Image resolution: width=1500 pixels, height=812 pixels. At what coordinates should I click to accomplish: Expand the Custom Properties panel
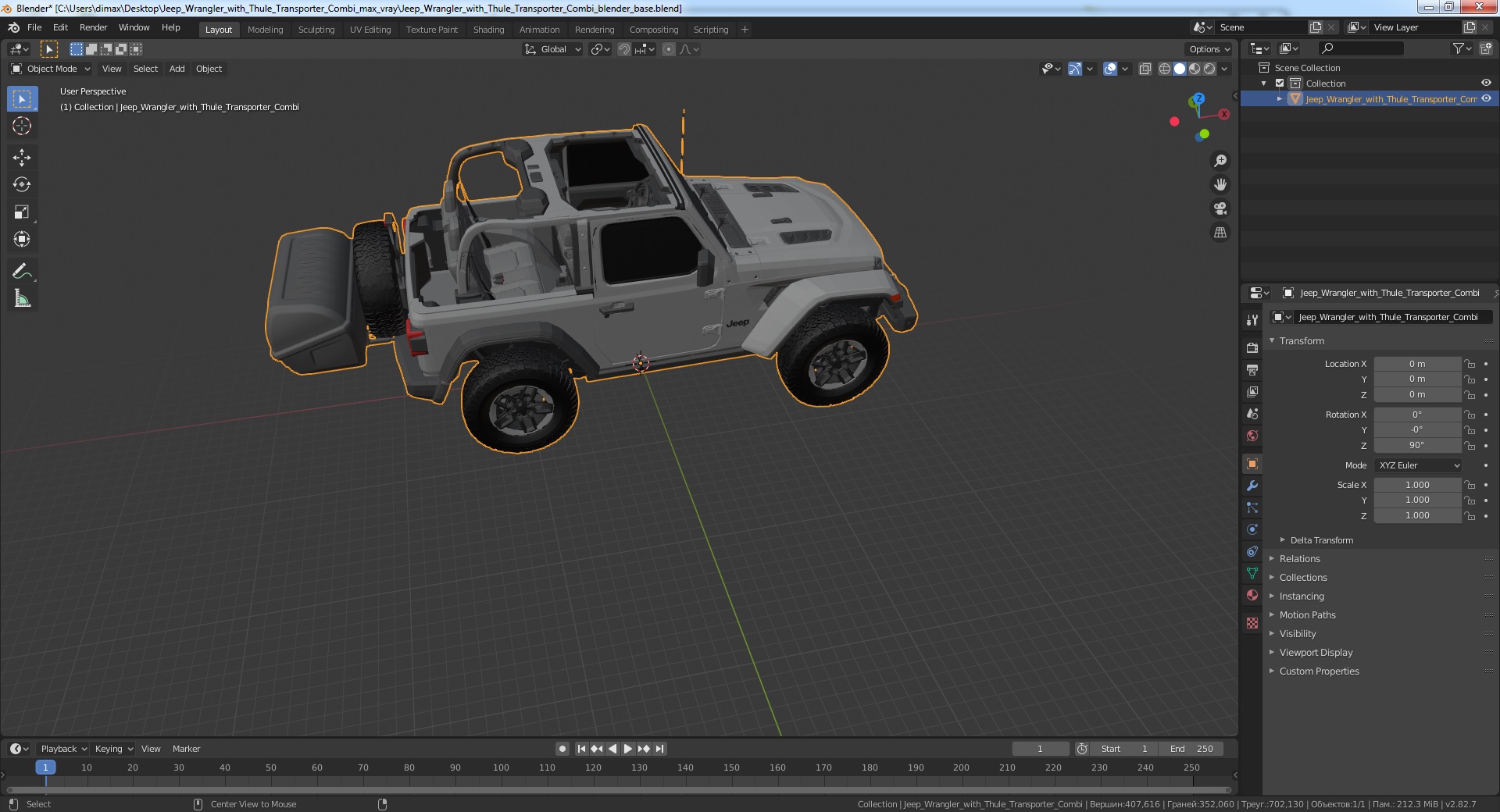coord(1319,671)
